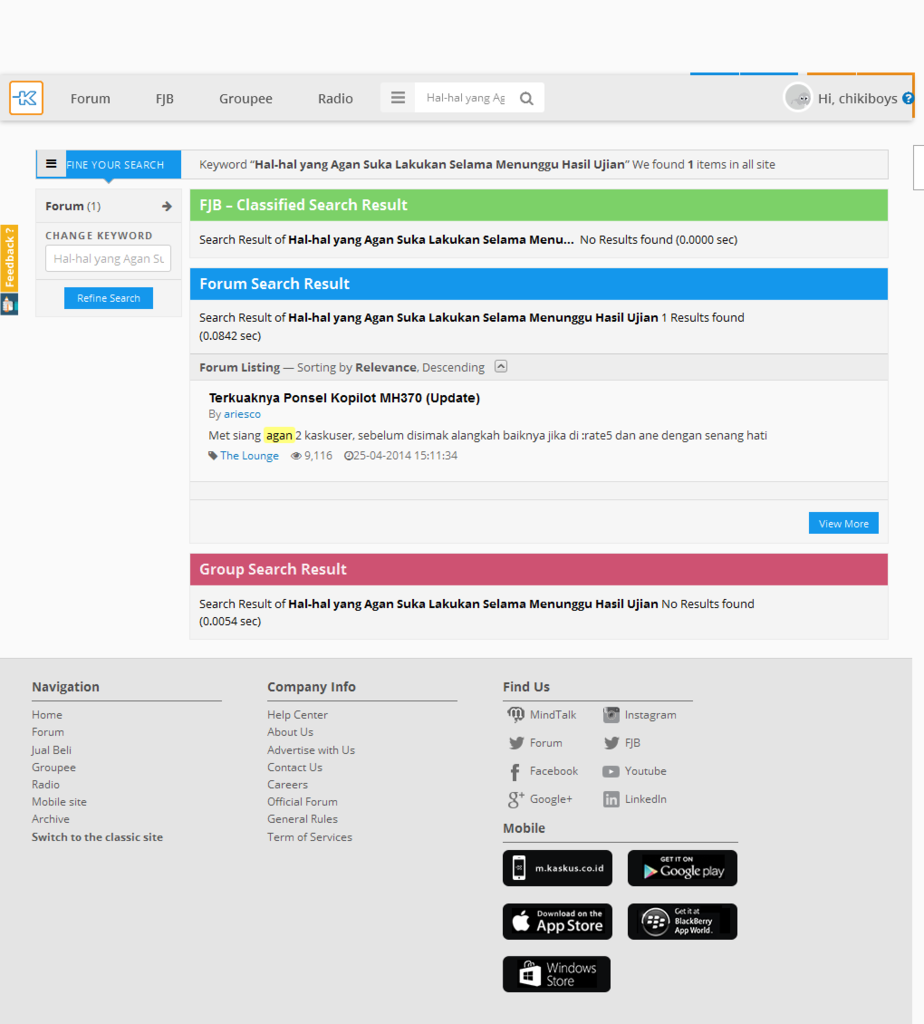Click the view count 9,116
This screenshot has height=1024, width=924.
318,456
